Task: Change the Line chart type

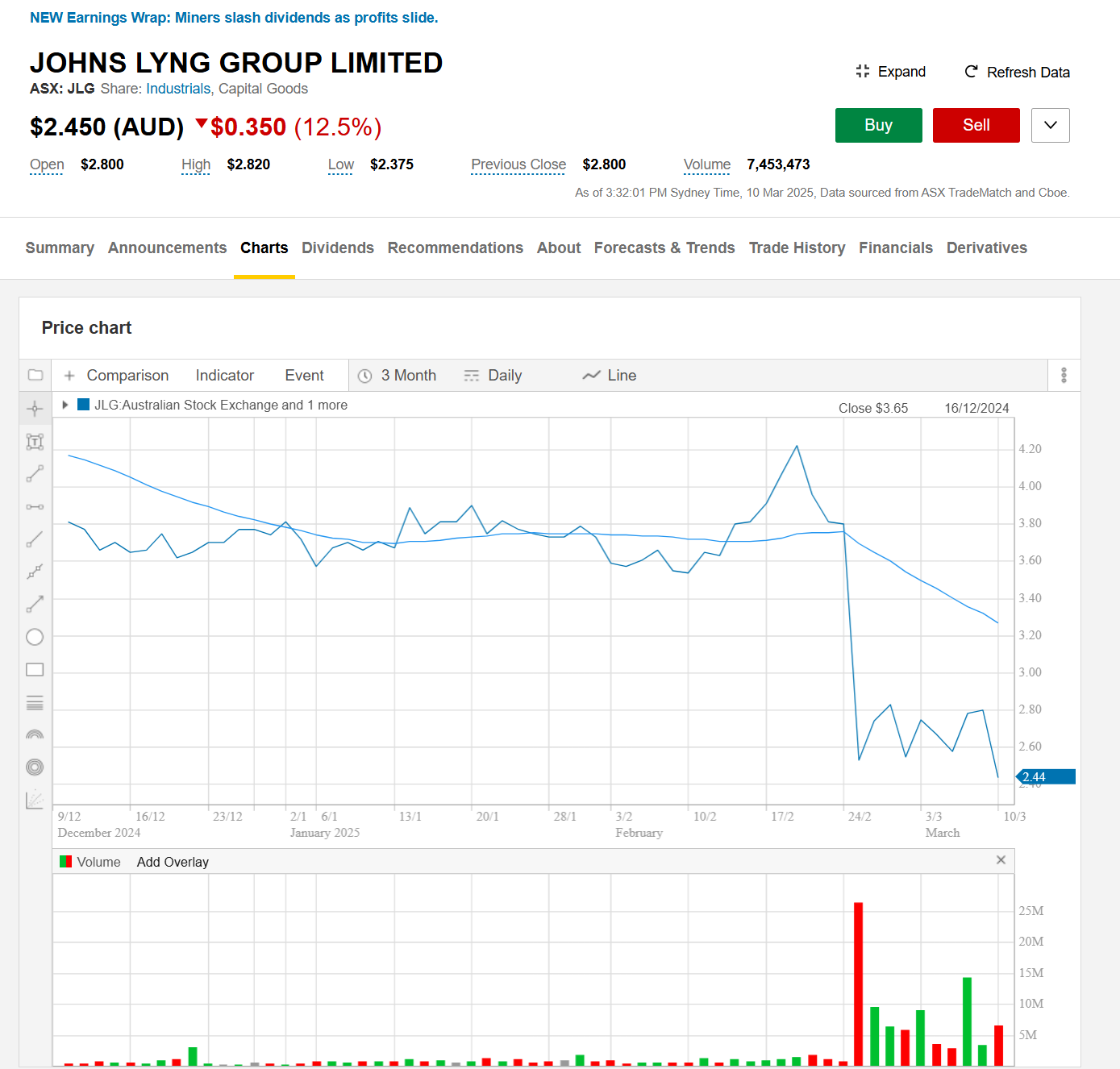Action: (610, 376)
